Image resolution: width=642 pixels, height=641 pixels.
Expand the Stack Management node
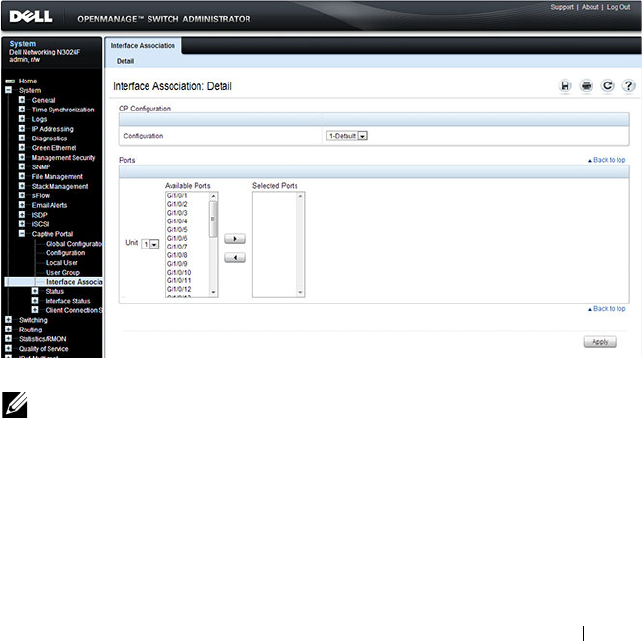point(22,186)
